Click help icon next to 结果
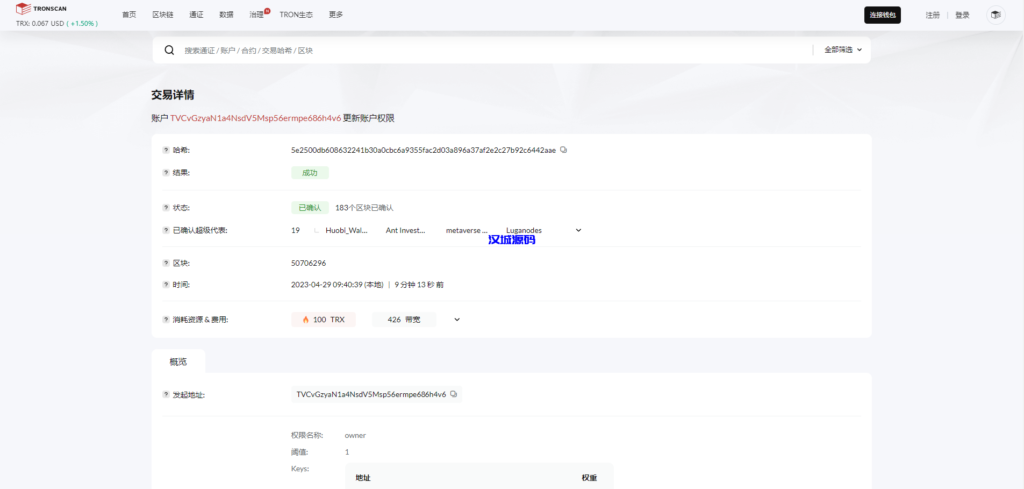This screenshot has height=489, width=1024. (166, 172)
